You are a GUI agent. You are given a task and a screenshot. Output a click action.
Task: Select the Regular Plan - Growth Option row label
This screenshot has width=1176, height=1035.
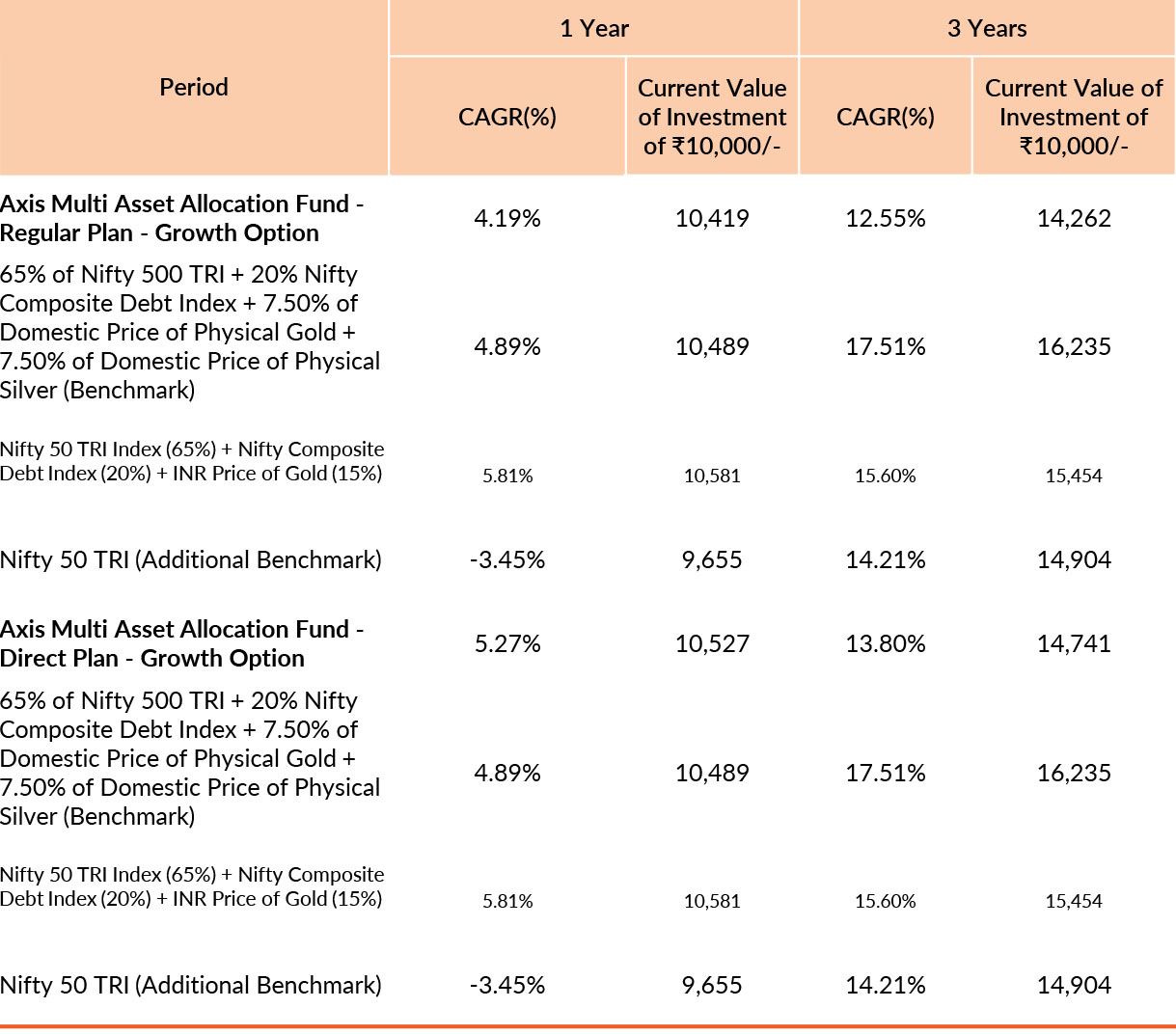click(181, 218)
